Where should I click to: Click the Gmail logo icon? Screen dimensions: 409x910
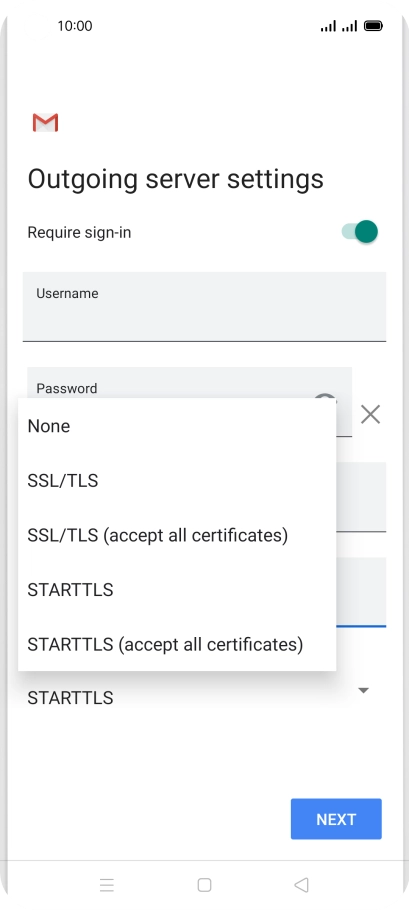(45, 122)
